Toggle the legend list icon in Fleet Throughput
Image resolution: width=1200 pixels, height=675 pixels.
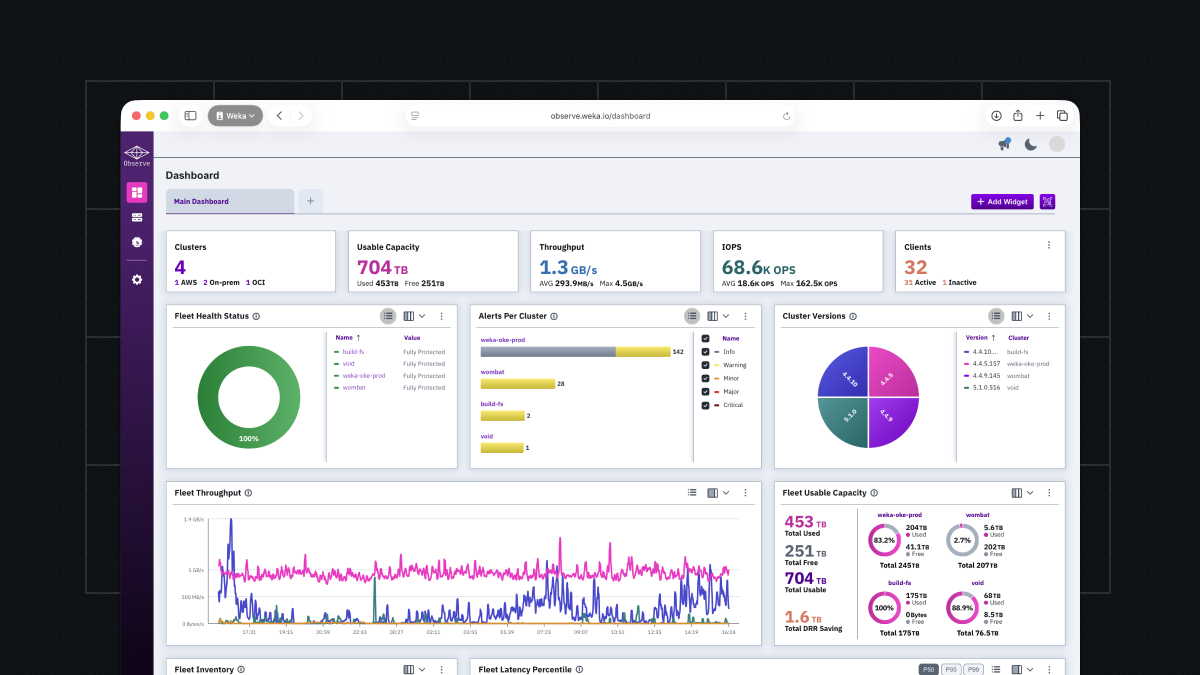(x=692, y=493)
